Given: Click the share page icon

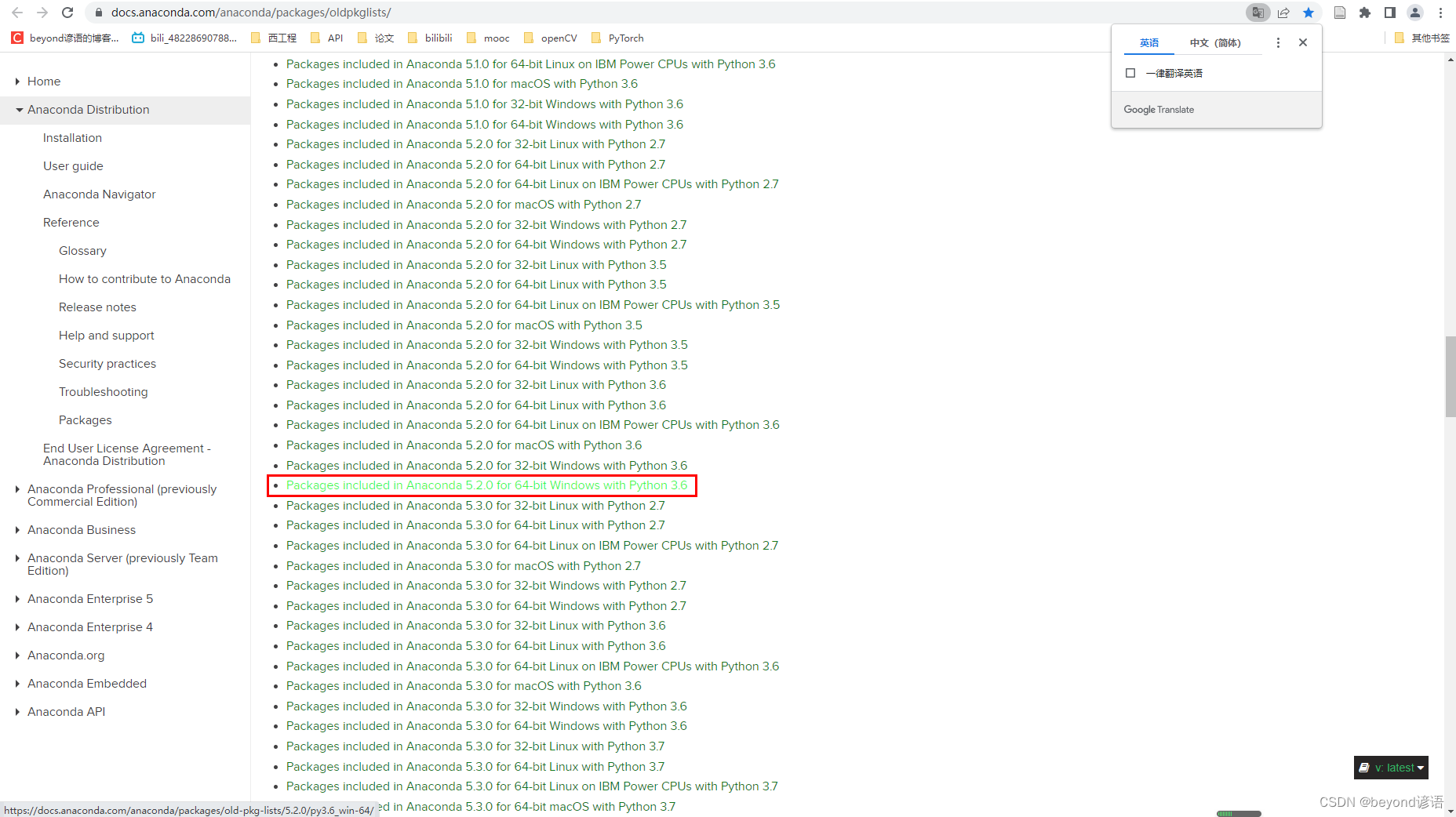Looking at the screenshot, I should (1283, 13).
